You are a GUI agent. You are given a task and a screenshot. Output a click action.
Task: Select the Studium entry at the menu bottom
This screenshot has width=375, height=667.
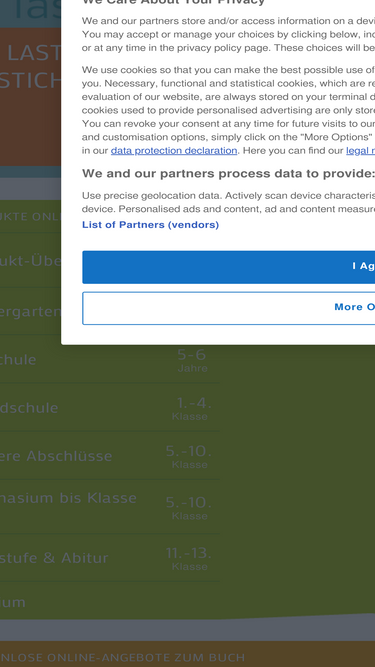[x=13, y=602]
